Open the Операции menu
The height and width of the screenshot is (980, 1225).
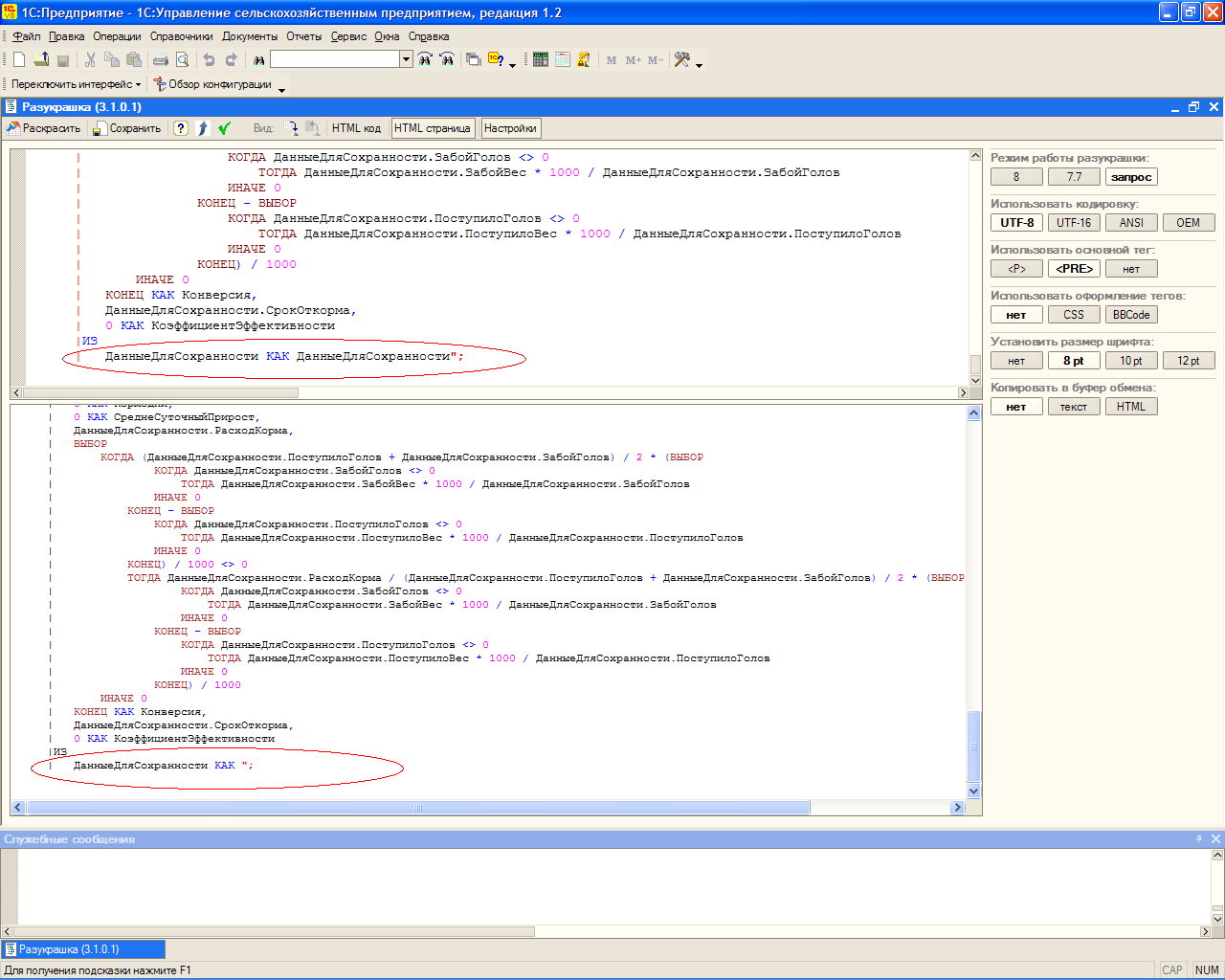point(117,36)
